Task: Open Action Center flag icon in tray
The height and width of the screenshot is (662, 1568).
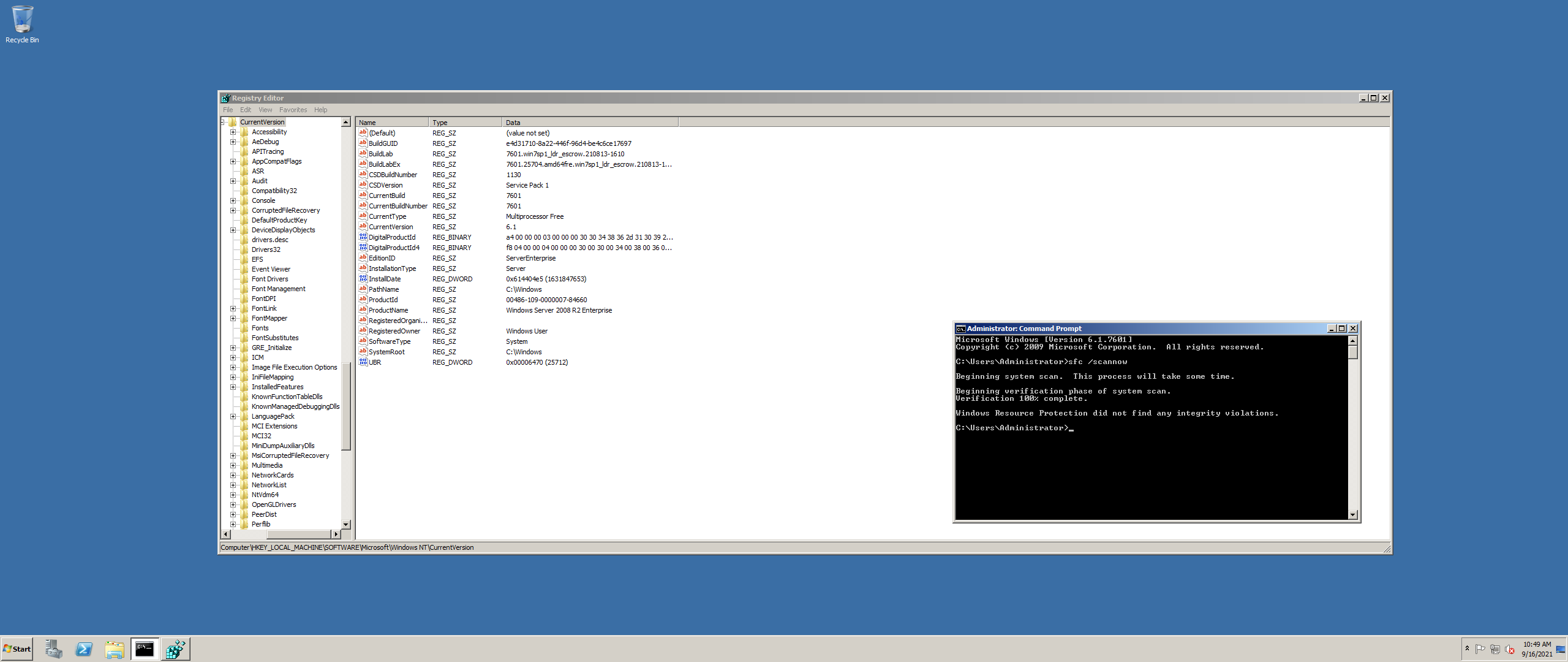Action: [x=1480, y=649]
